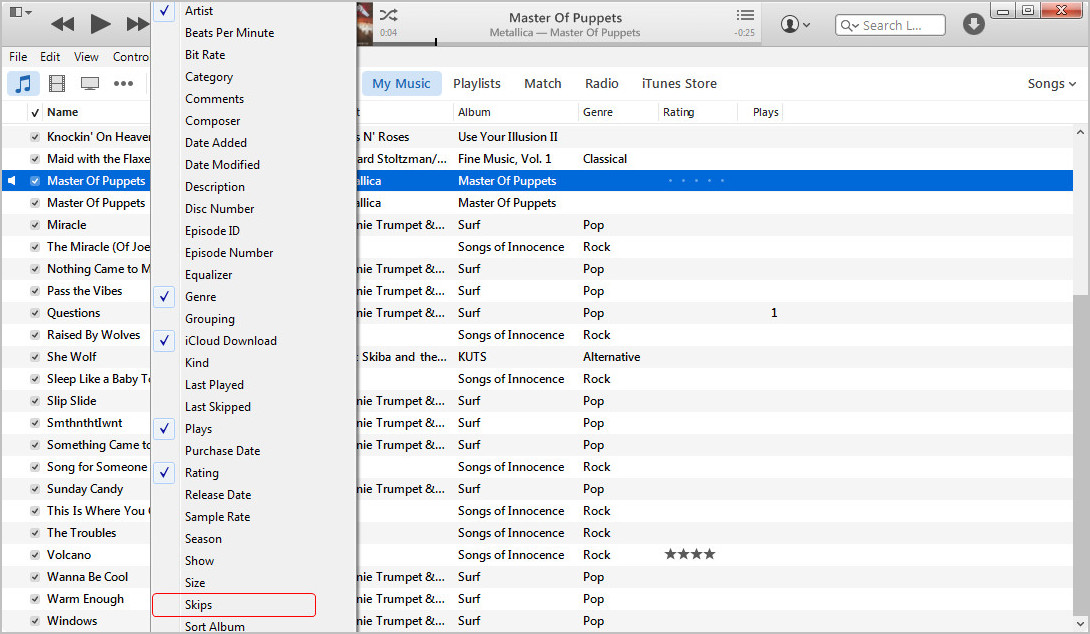Open the account user menu icon

click(x=795, y=24)
